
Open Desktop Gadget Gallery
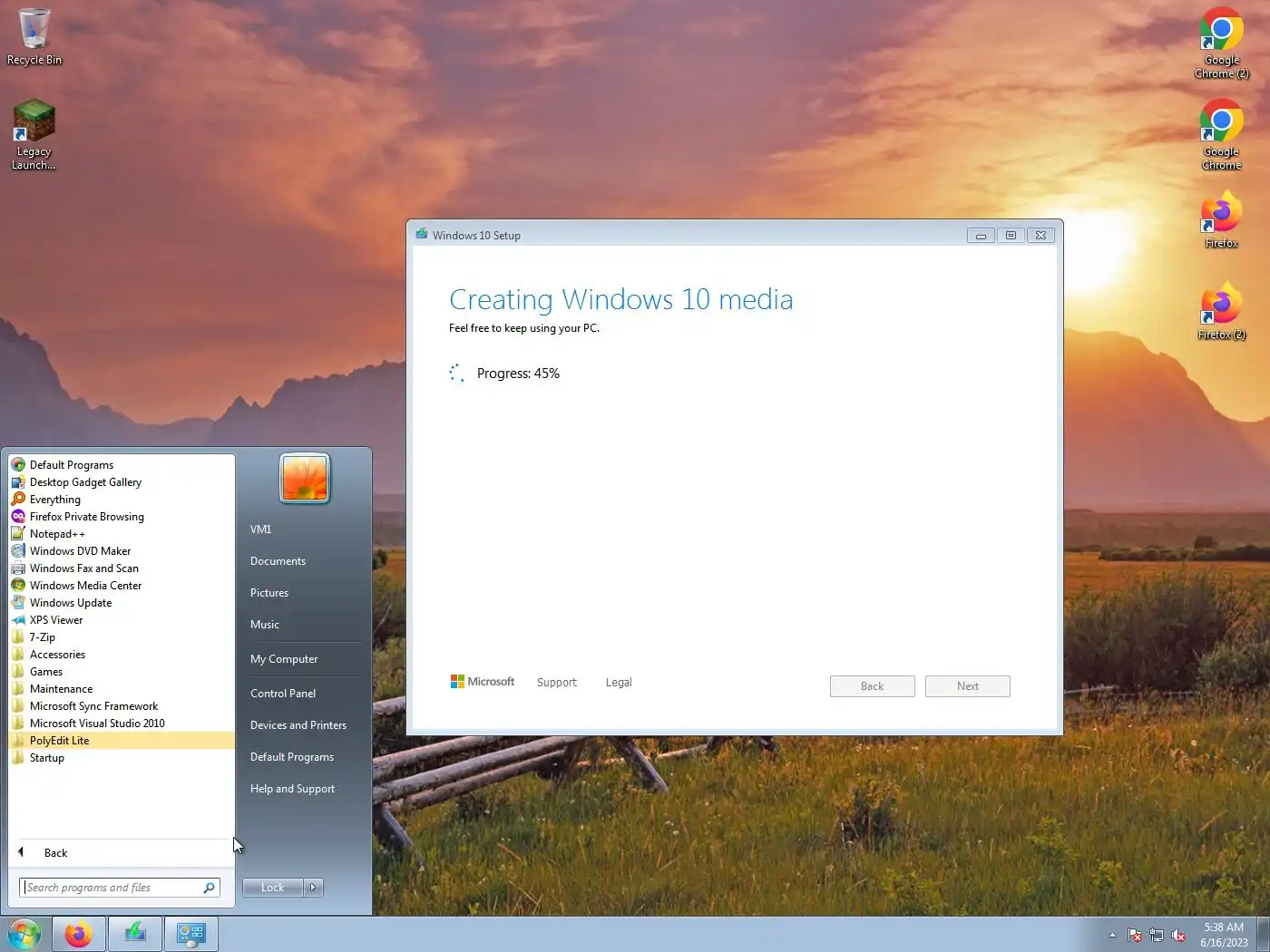pos(122,482)
